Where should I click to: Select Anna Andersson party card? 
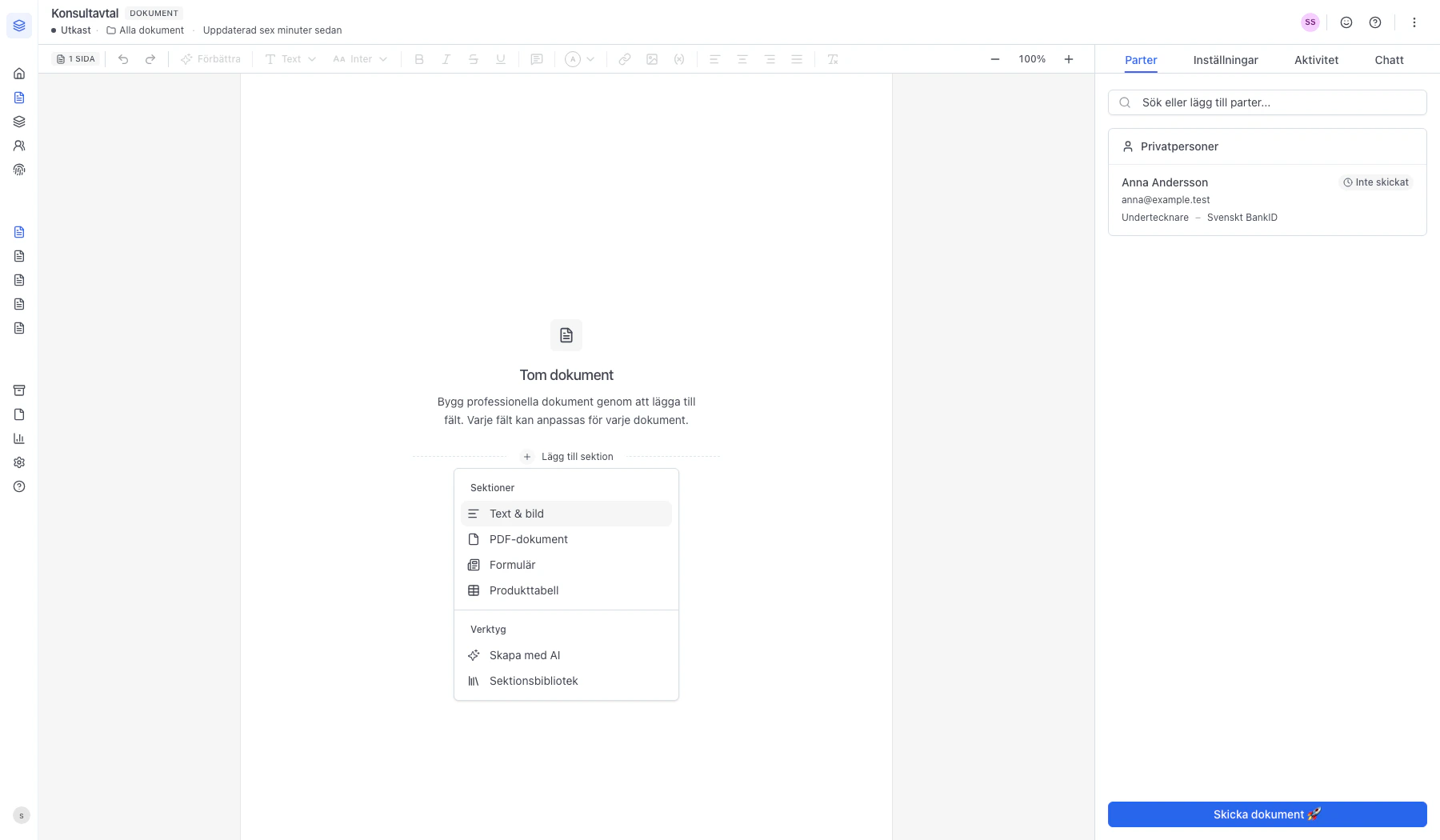[x=1267, y=200]
